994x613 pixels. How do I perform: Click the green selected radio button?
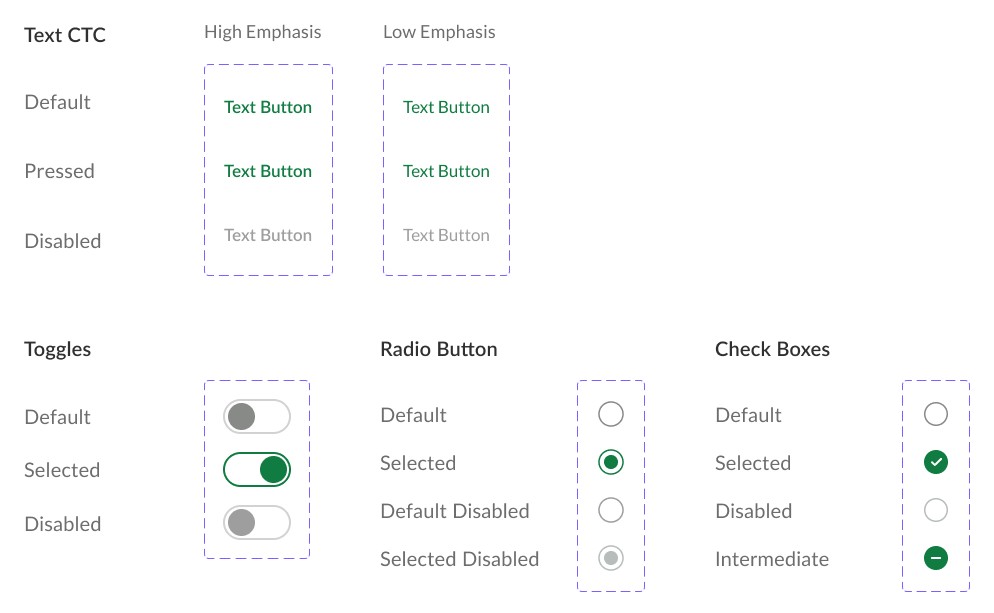pyautogui.click(x=610, y=462)
